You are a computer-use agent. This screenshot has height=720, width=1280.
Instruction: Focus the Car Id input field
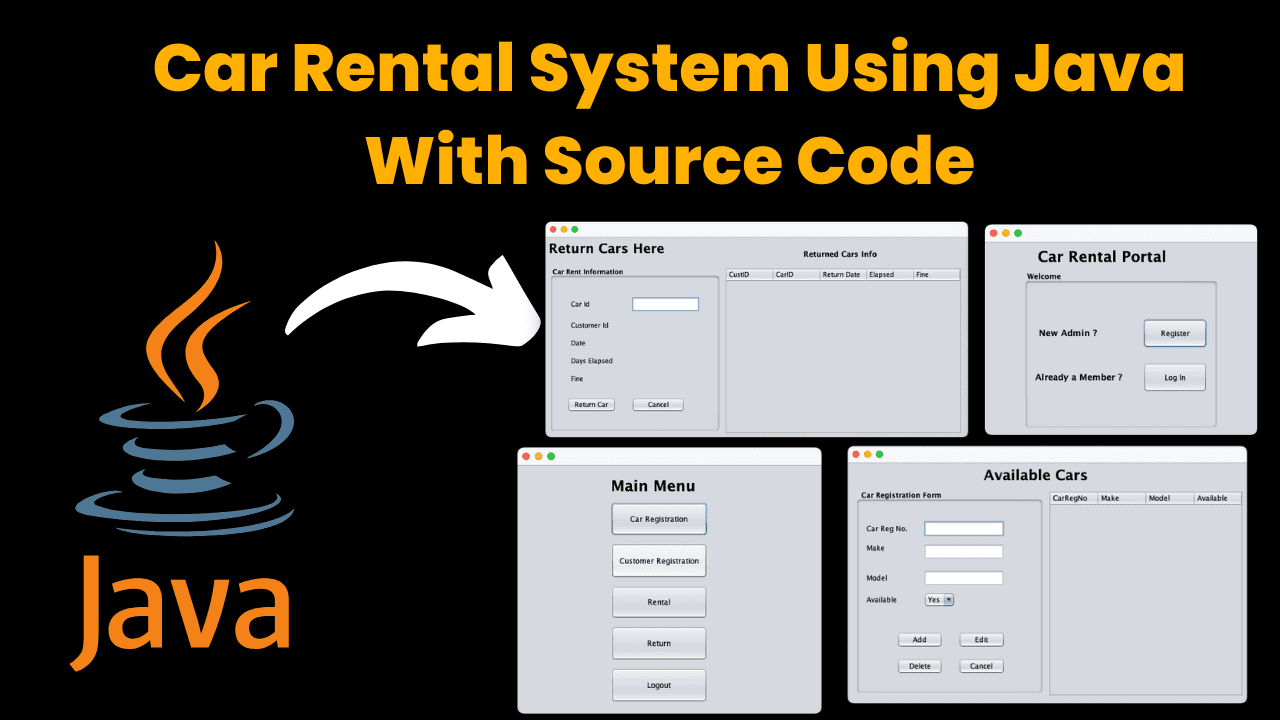click(665, 304)
